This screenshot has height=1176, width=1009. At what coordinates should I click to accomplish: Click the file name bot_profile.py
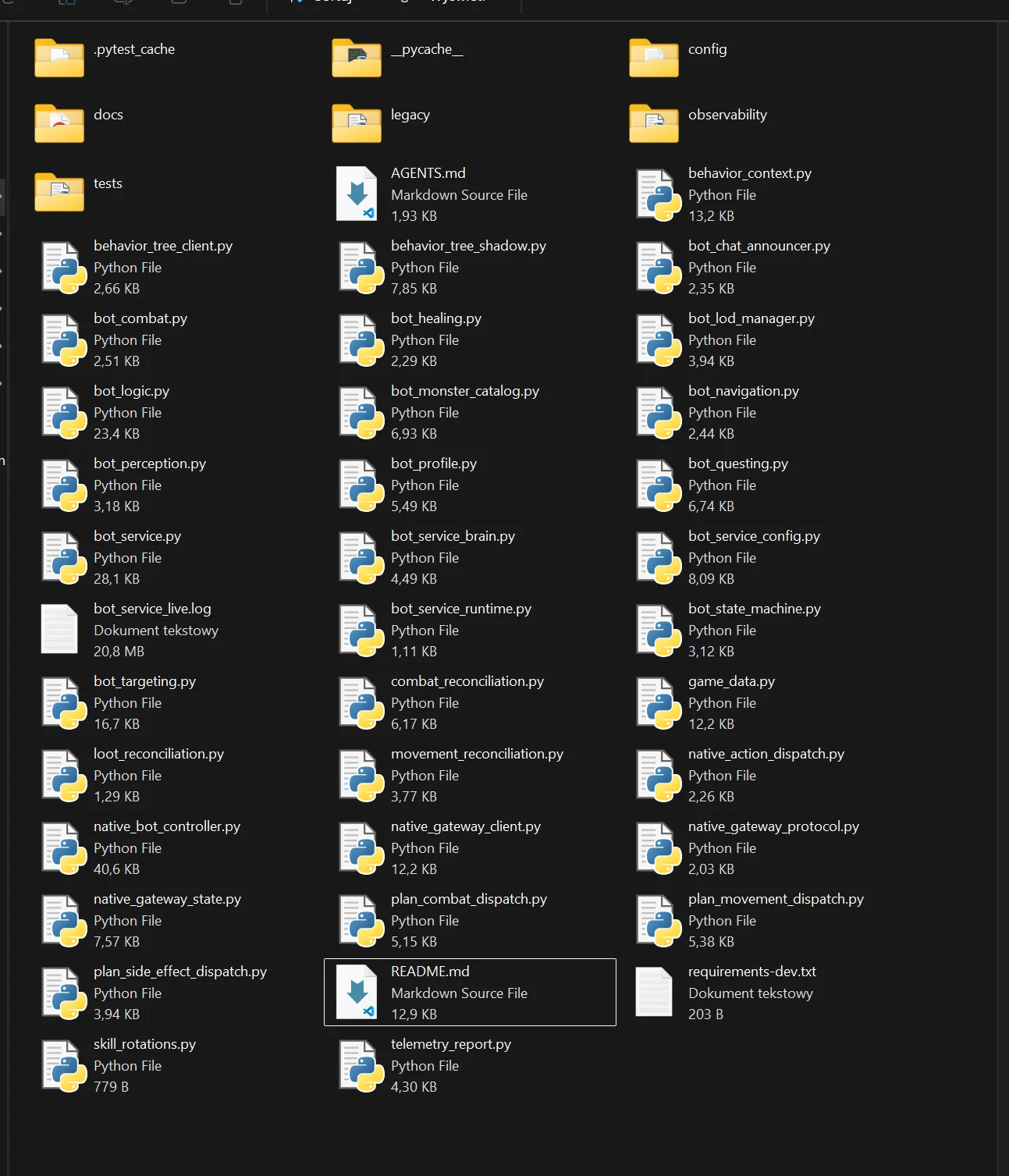click(434, 464)
